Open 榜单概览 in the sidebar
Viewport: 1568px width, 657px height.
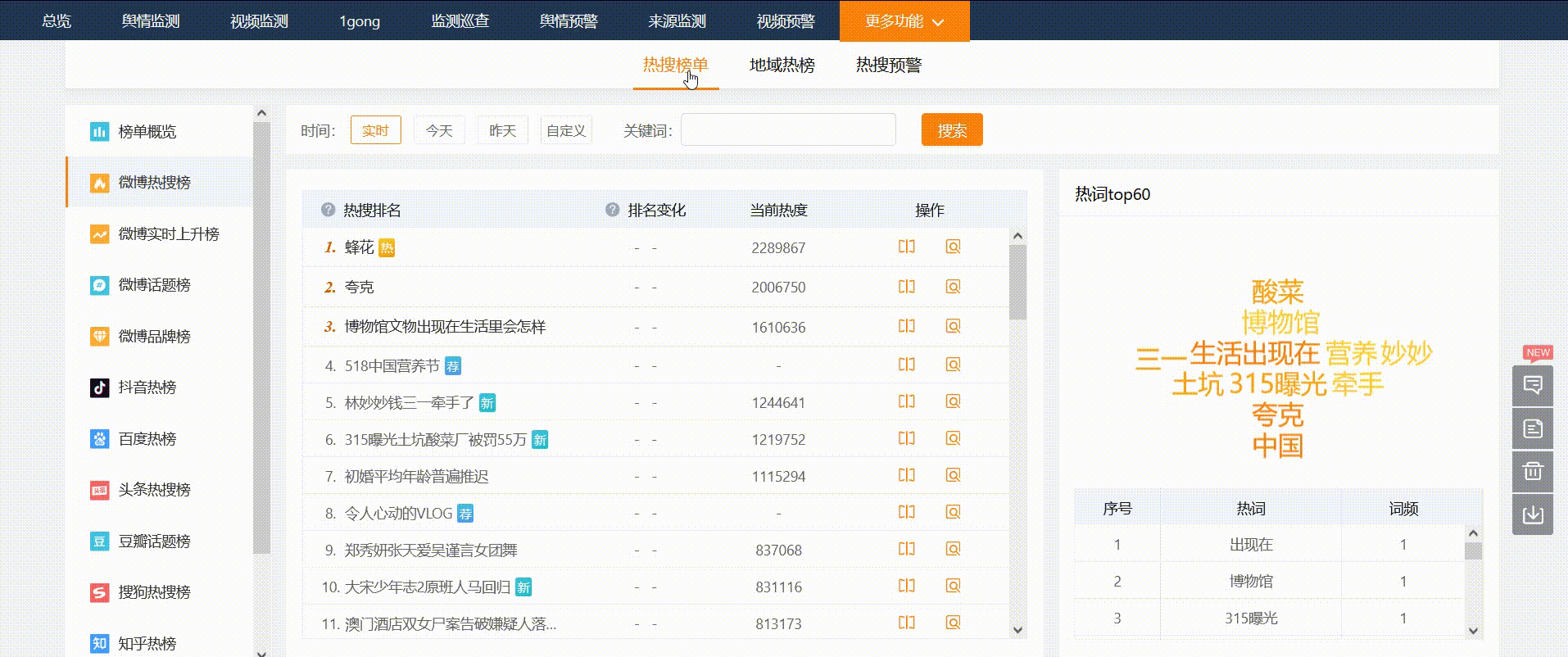click(x=147, y=132)
